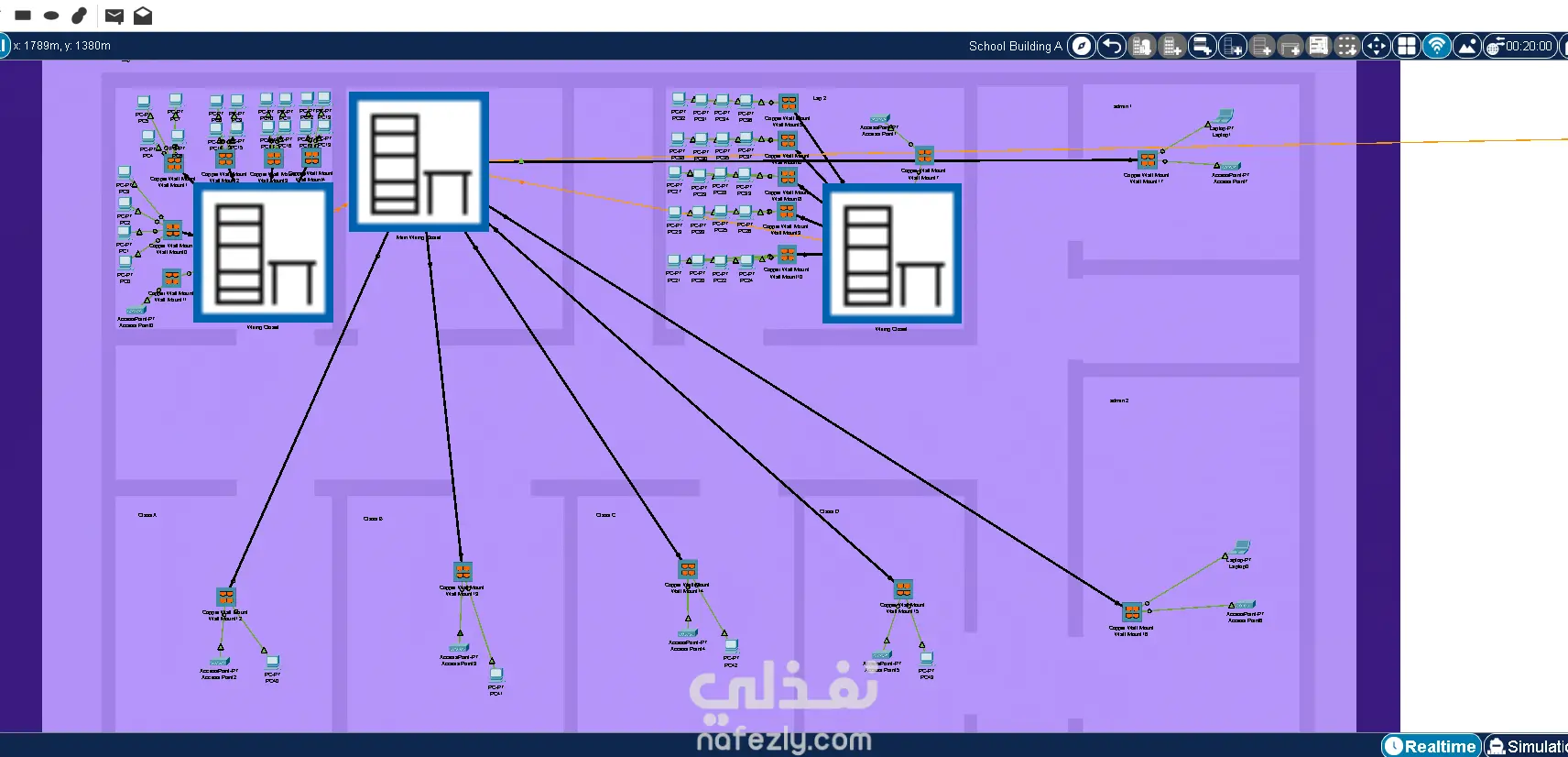Select PC41 in Class B
This screenshot has height=757, width=1568.
496,675
